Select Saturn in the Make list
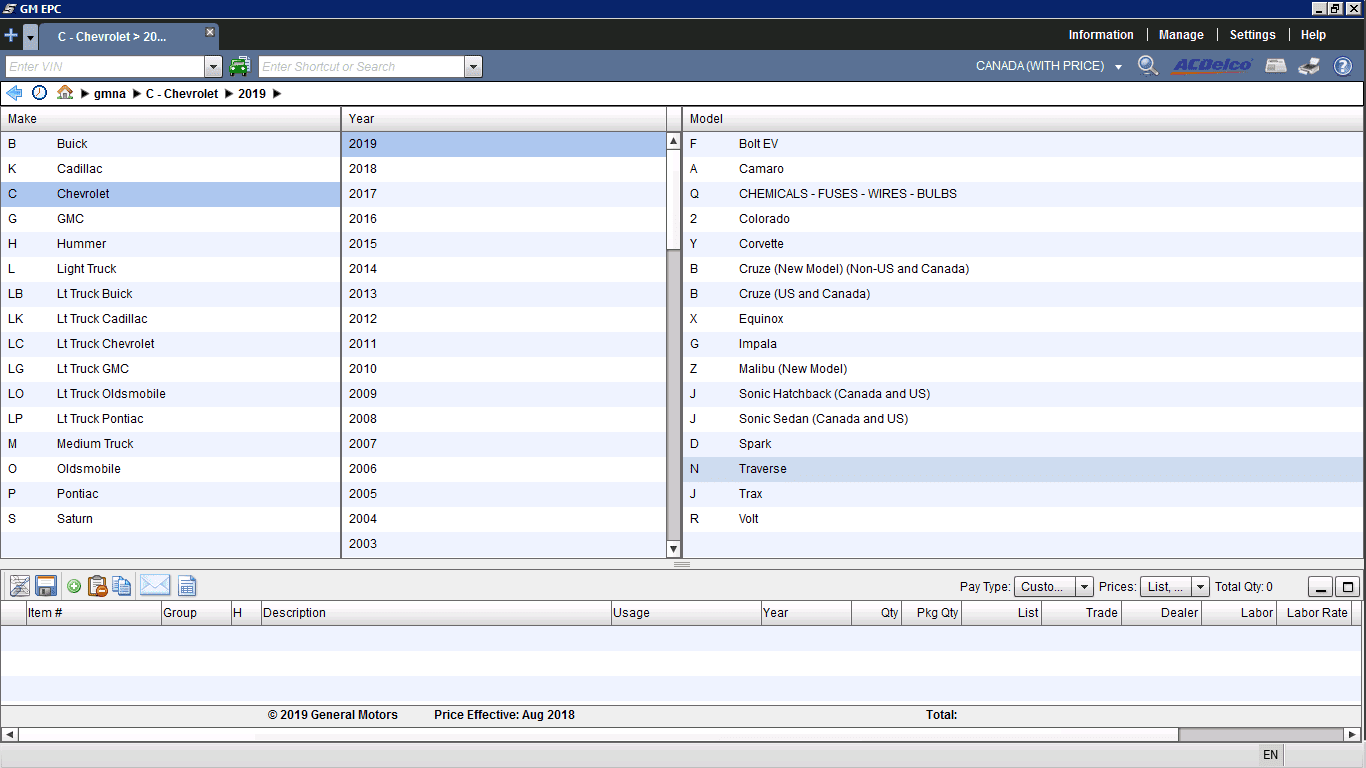The image size is (1366, 768). click(171, 519)
